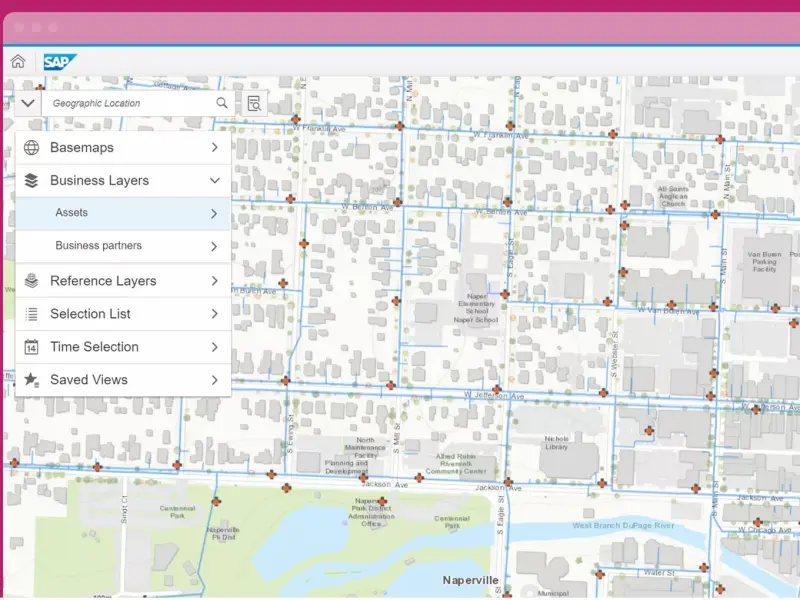Image resolution: width=800 pixels, height=600 pixels.
Task: Click the Basemaps globe icon
Action: 32,148
